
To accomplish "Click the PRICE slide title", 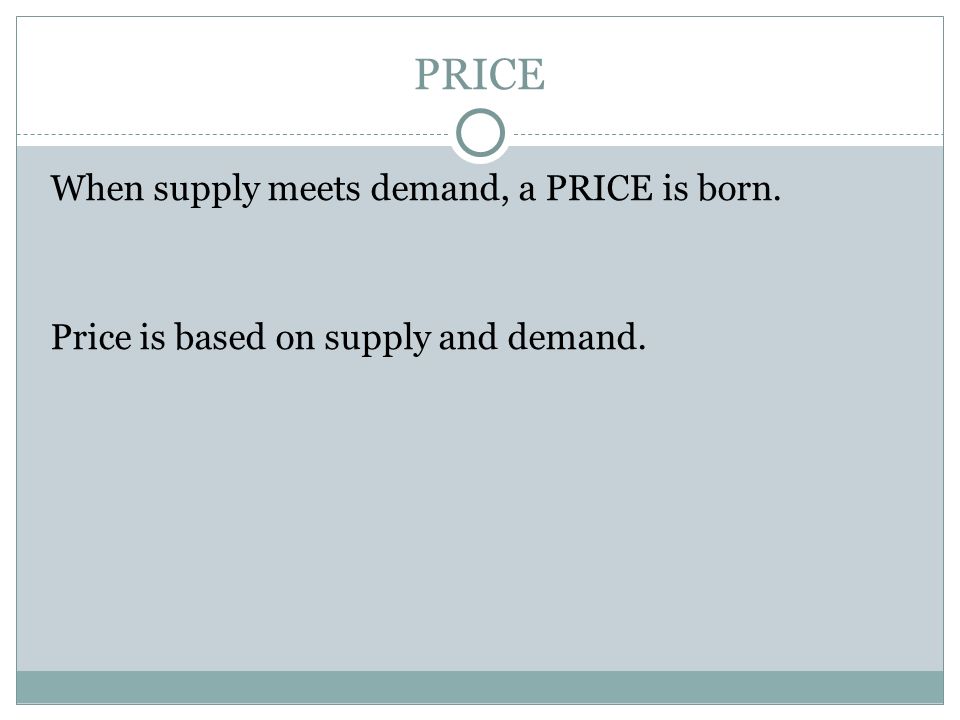I will click(479, 75).
